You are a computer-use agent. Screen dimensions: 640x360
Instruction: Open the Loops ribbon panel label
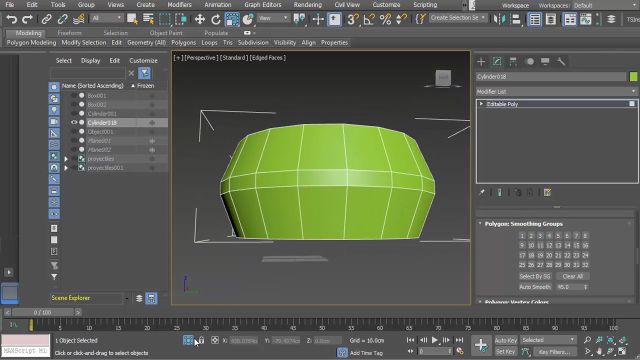coord(209,42)
